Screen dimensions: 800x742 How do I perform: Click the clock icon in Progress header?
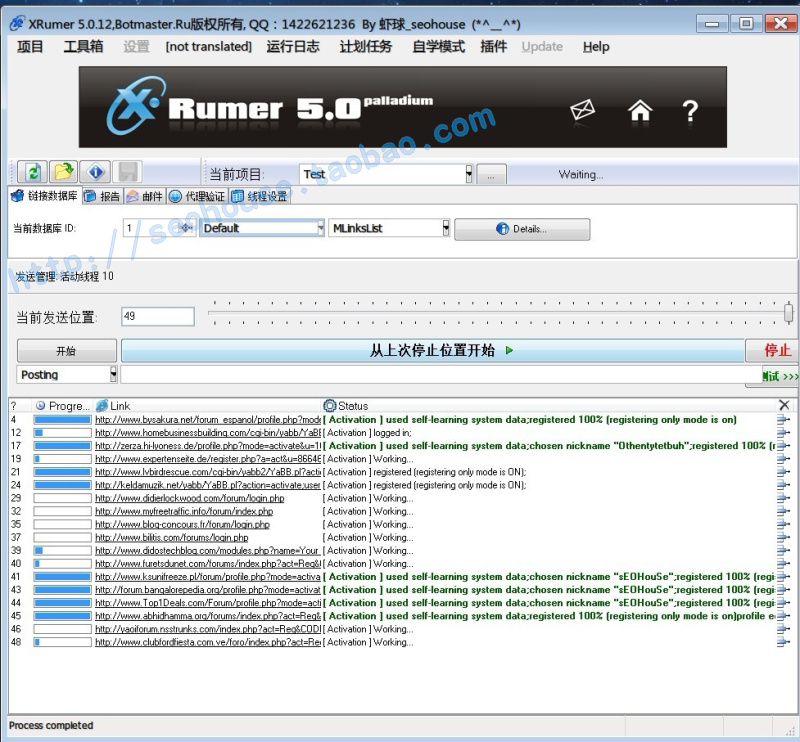coord(40,406)
